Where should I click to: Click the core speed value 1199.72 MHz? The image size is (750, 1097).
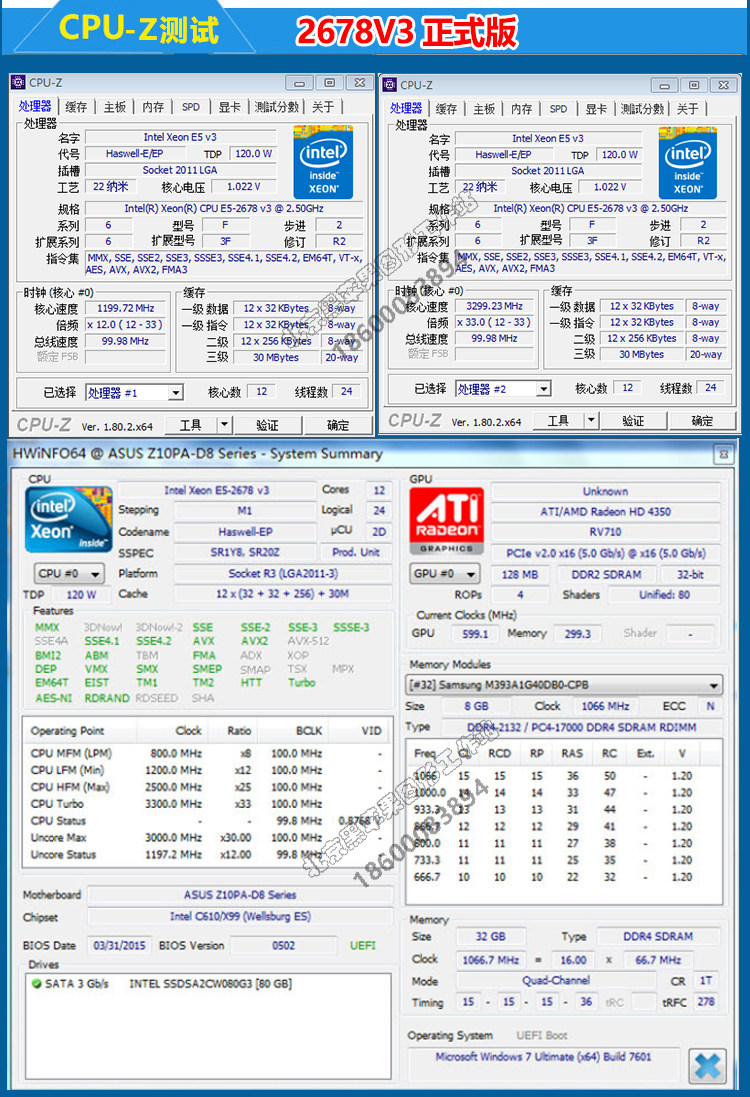(x=126, y=309)
